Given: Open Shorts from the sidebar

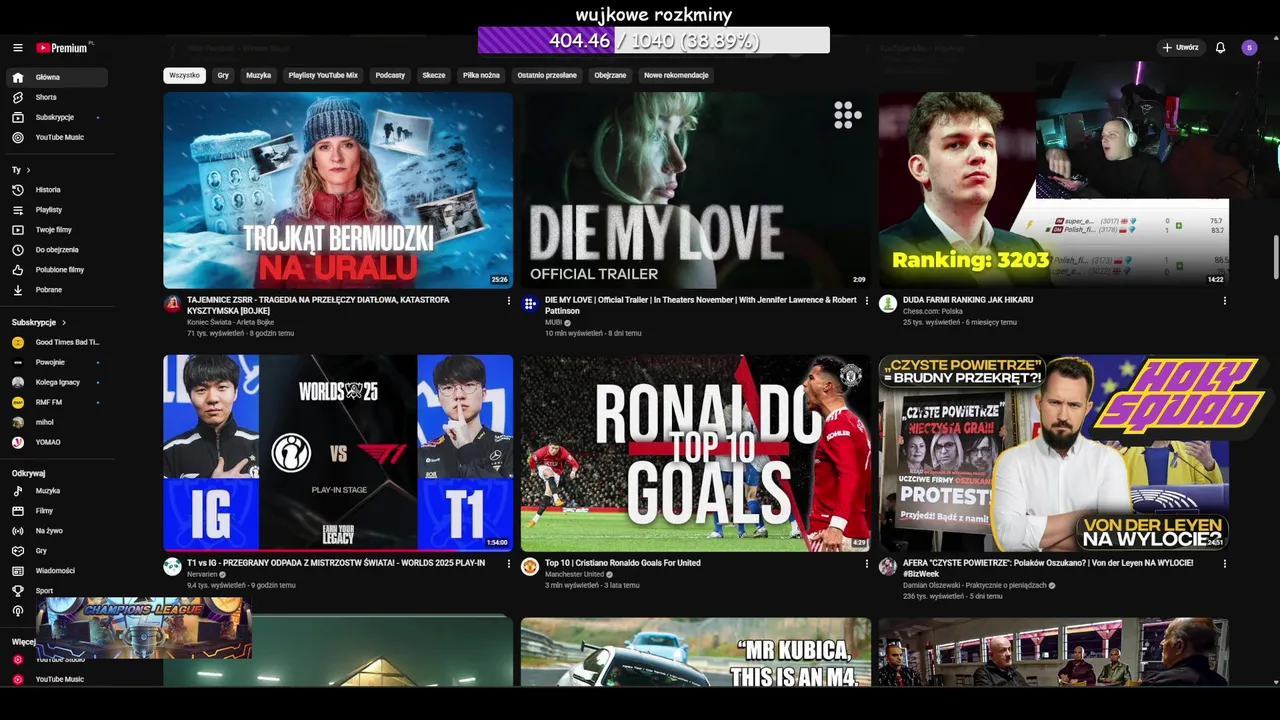Looking at the screenshot, I should 56,97.
